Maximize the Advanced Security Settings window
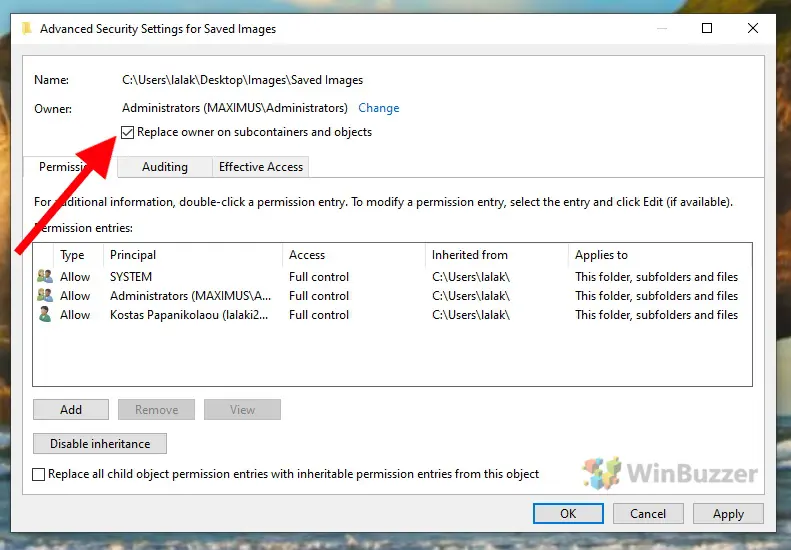Image resolution: width=791 pixels, height=550 pixels. click(x=707, y=28)
